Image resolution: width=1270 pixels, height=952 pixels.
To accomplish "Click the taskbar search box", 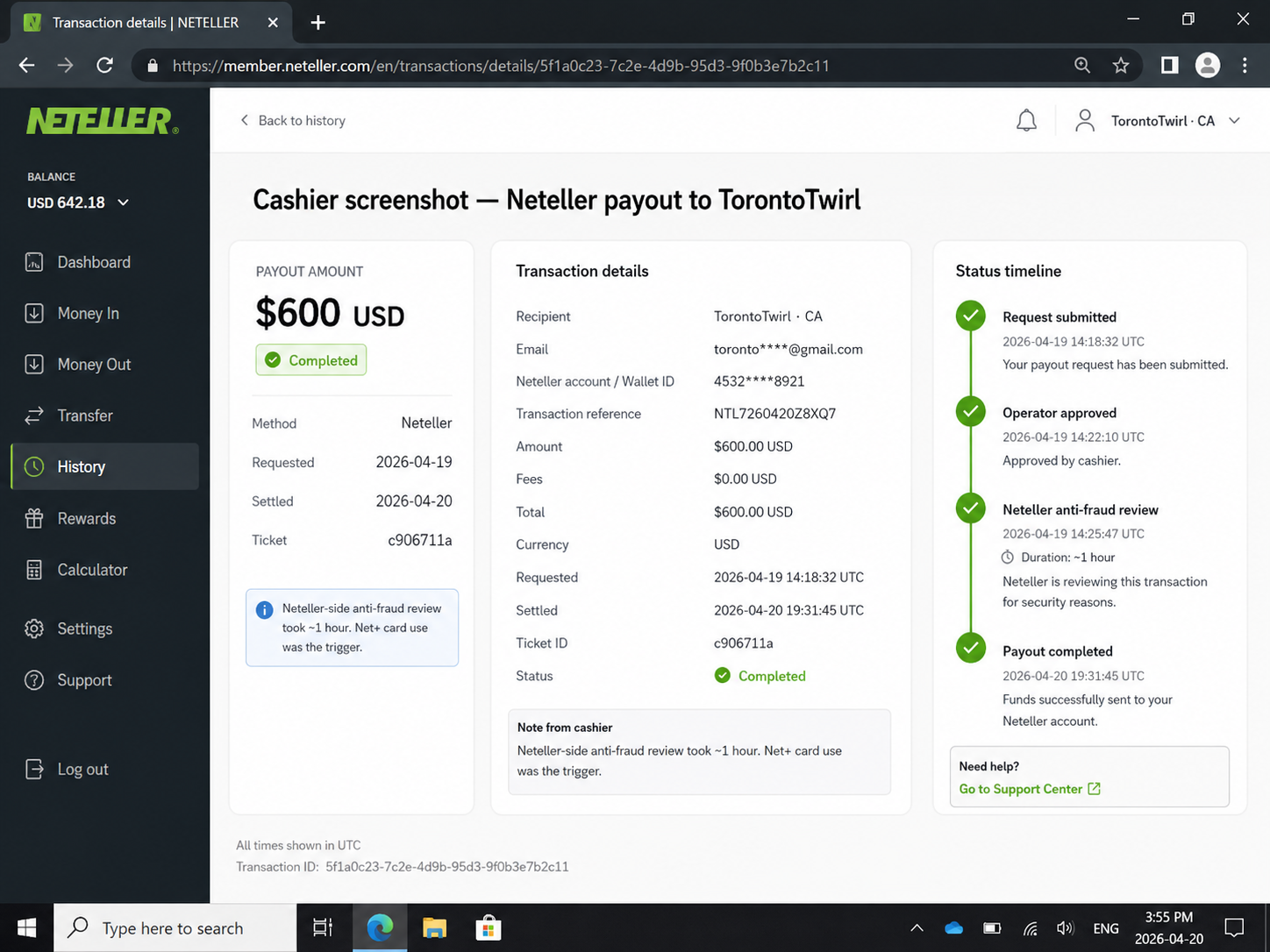I will pos(175,927).
